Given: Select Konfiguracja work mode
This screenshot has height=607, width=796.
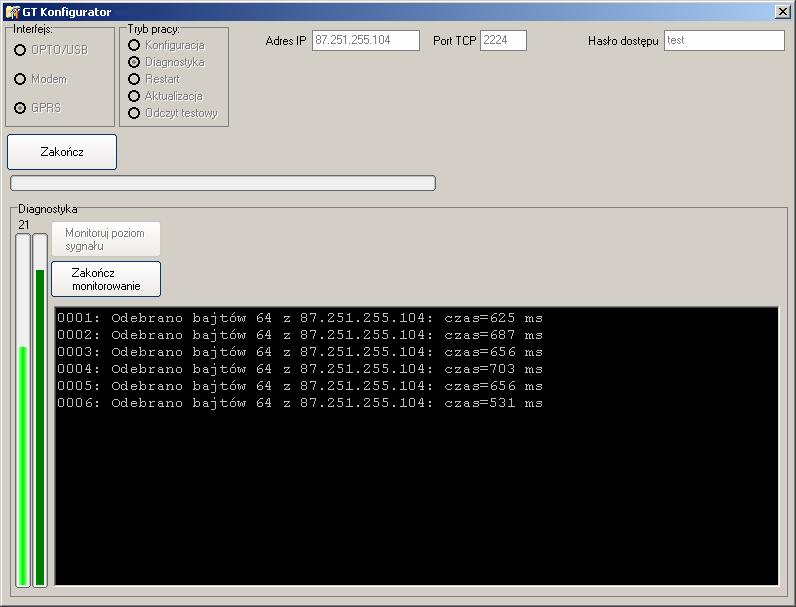Looking at the screenshot, I should pyautogui.click(x=134, y=45).
